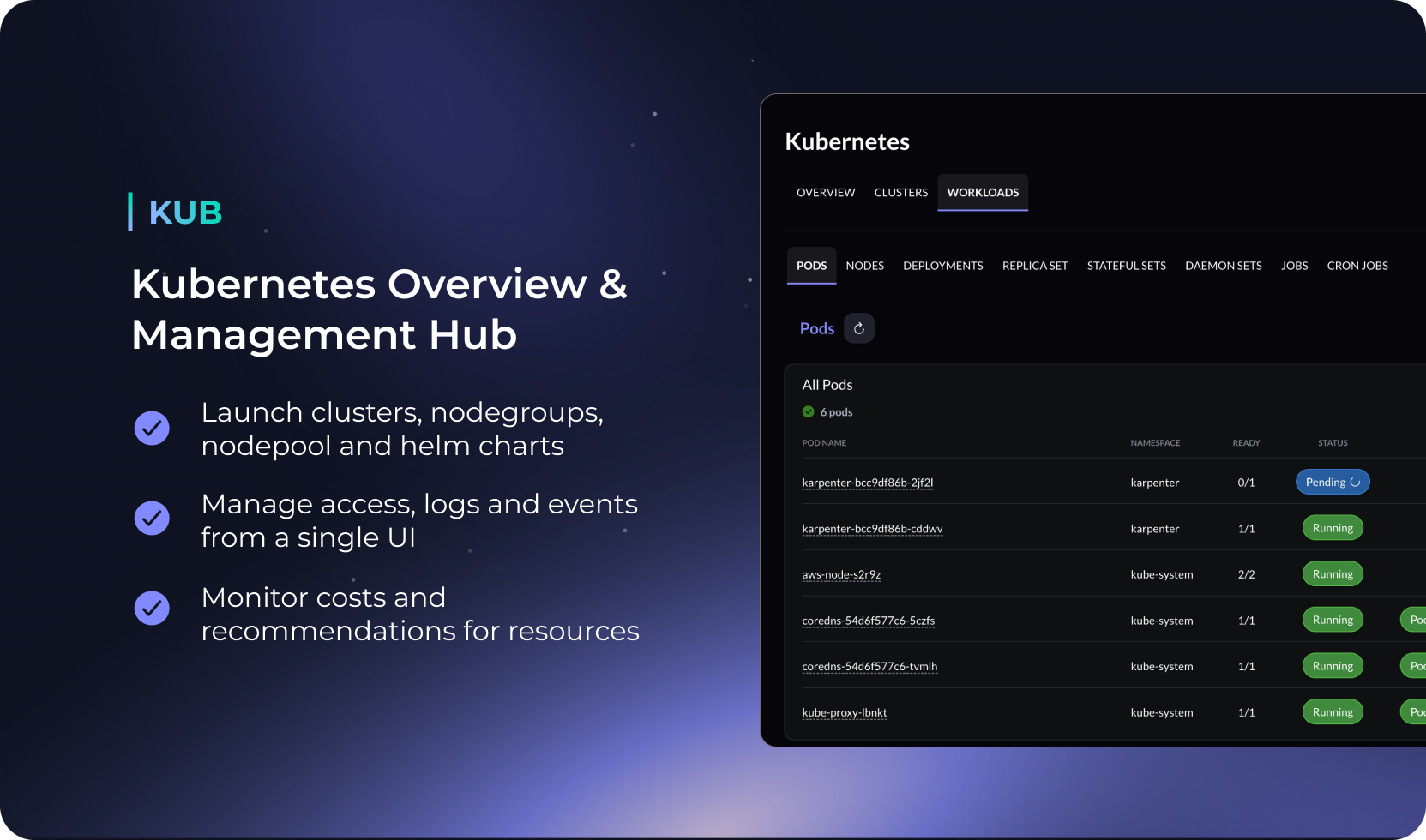
Task: Open pod karpenter-bcc9df86b-2jf2l
Action: (x=867, y=483)
